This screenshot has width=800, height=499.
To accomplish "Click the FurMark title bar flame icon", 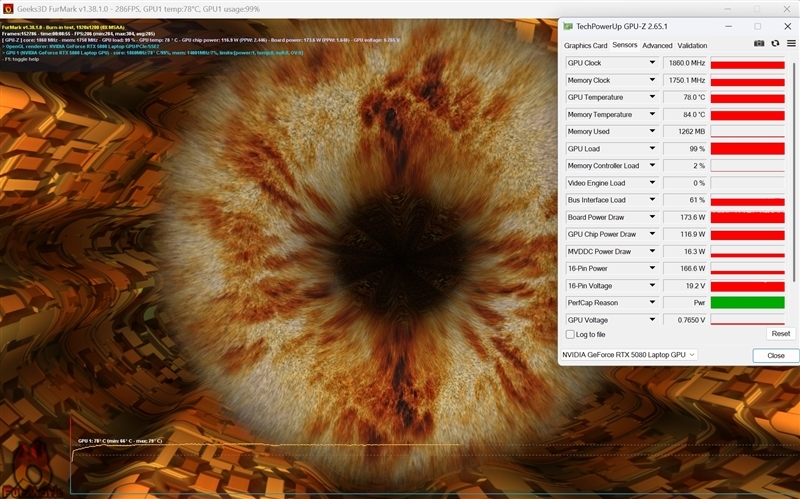I will point(8,9).
